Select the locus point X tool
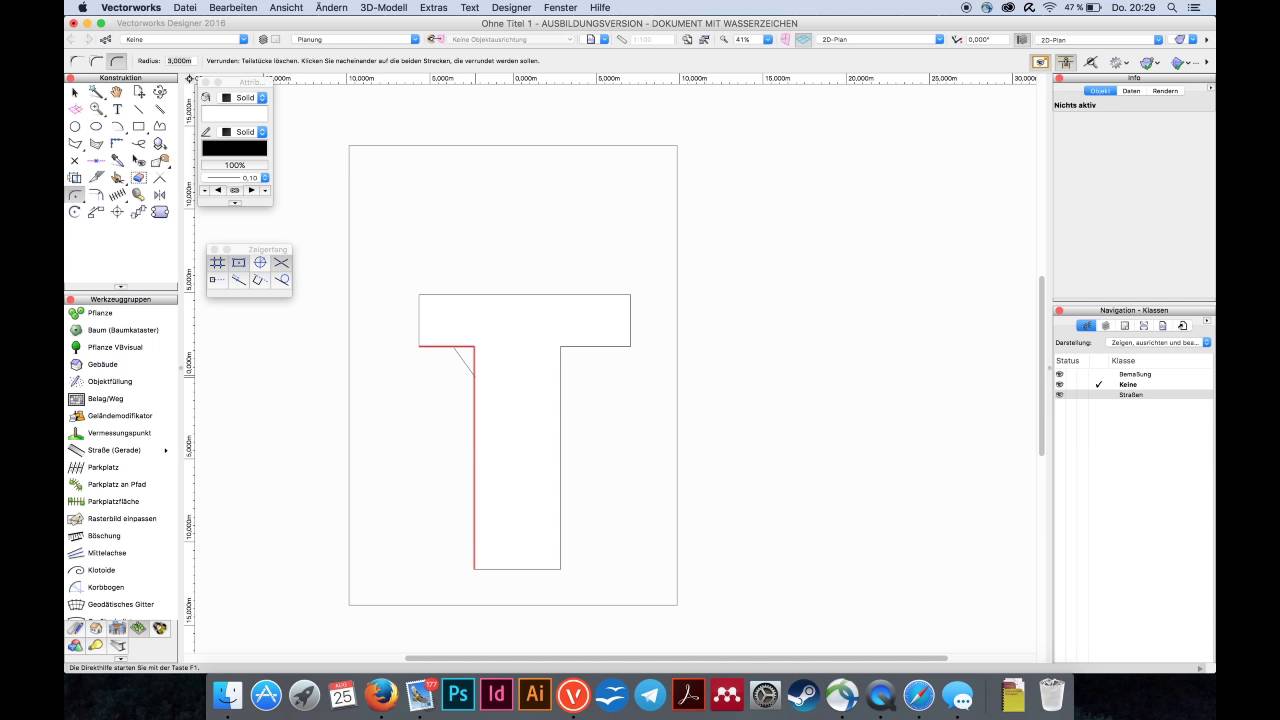The height and width of the screenshot is (720, 1280). click(75, 161)
